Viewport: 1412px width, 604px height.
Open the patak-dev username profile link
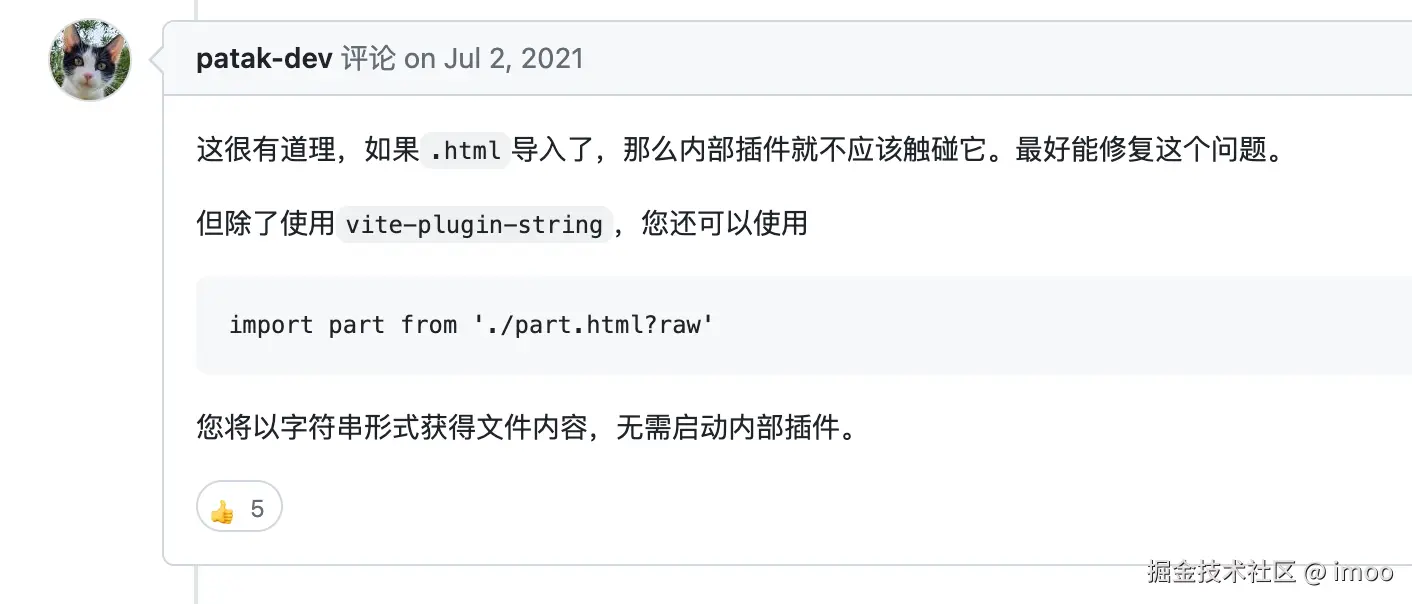click(x=264, y=58)
